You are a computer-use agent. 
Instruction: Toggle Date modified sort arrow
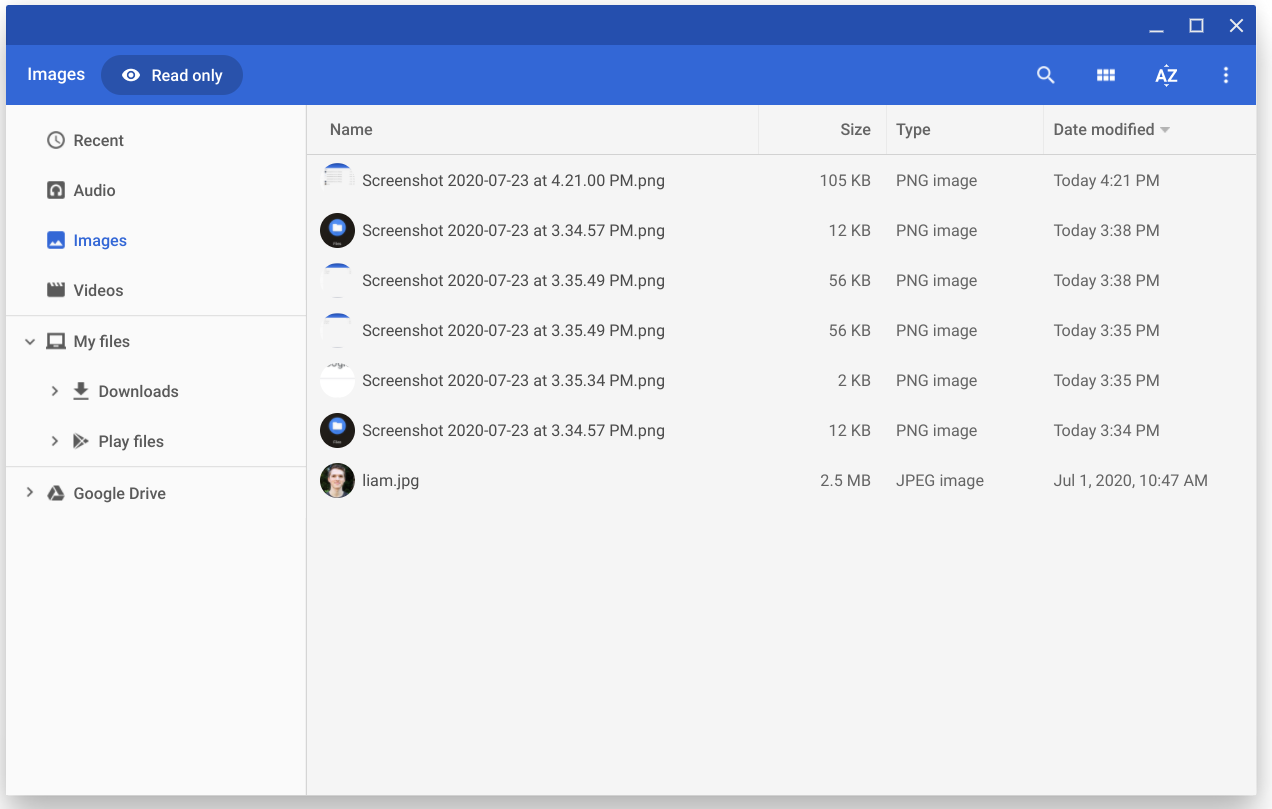(1165, 130)
